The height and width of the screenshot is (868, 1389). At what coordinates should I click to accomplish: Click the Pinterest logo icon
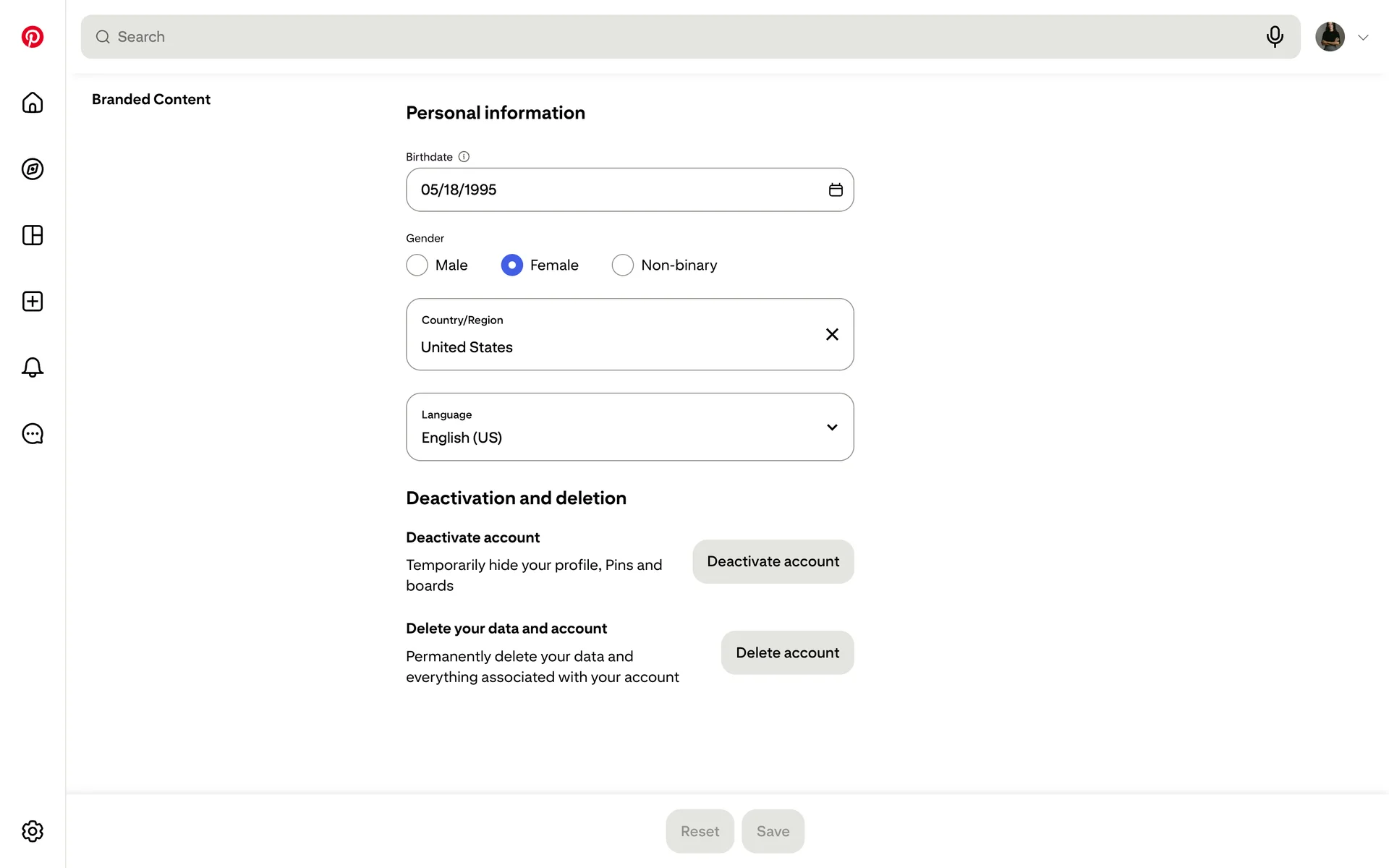pos(33,37)
